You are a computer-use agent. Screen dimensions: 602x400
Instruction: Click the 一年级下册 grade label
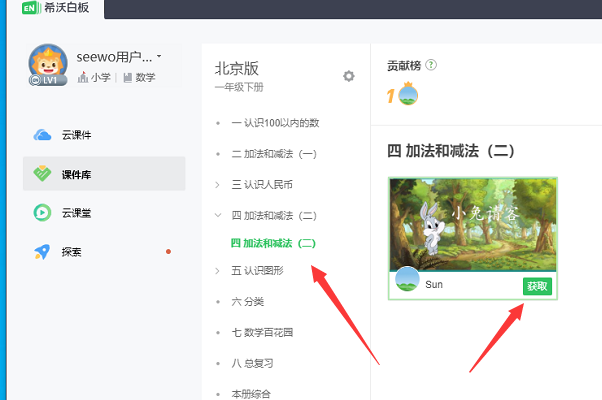point(239,88)
